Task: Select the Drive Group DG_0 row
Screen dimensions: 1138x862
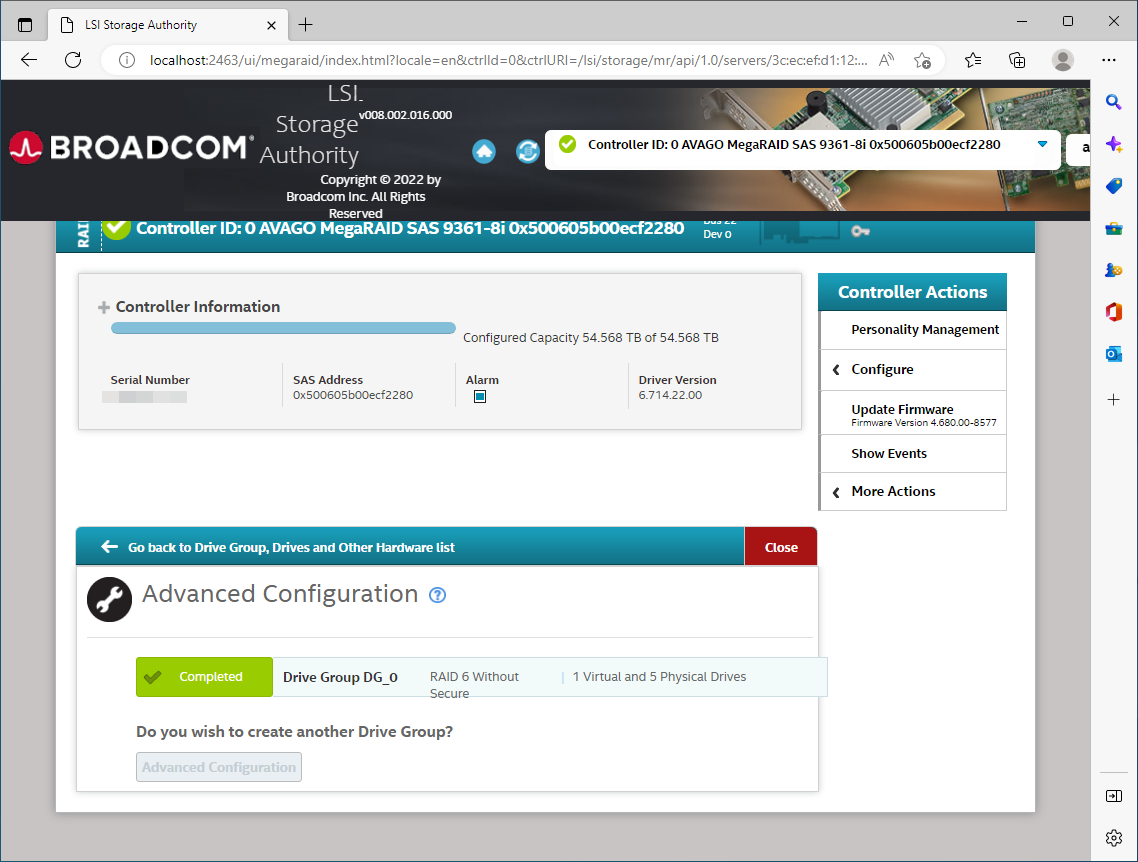Action: [x=481, y=677]
